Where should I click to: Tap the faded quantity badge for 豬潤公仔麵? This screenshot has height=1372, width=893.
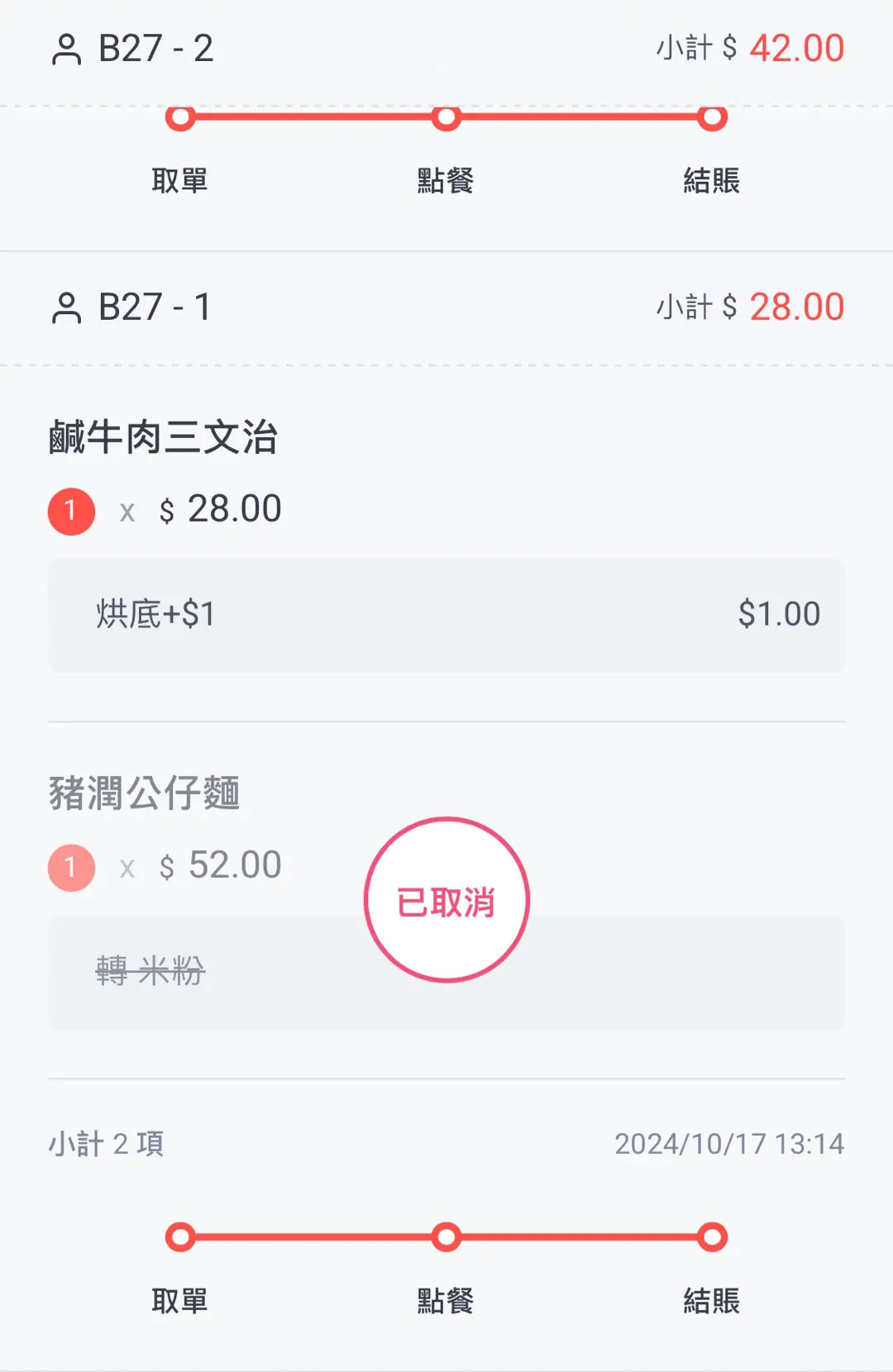(x=71, y=867)
